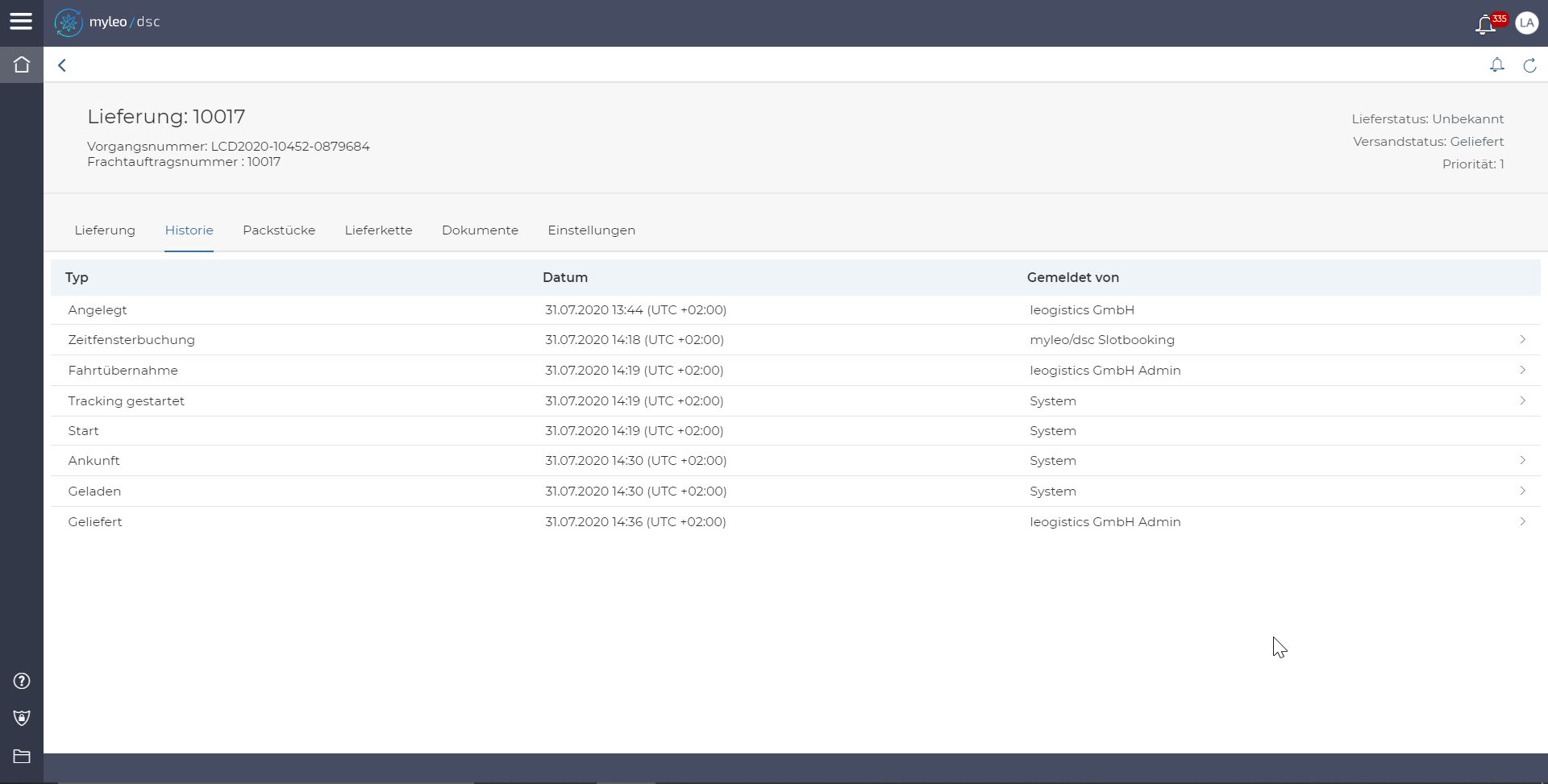Open help question mark icon
Screen dimensions: 1548x784
tap(22, 681)
